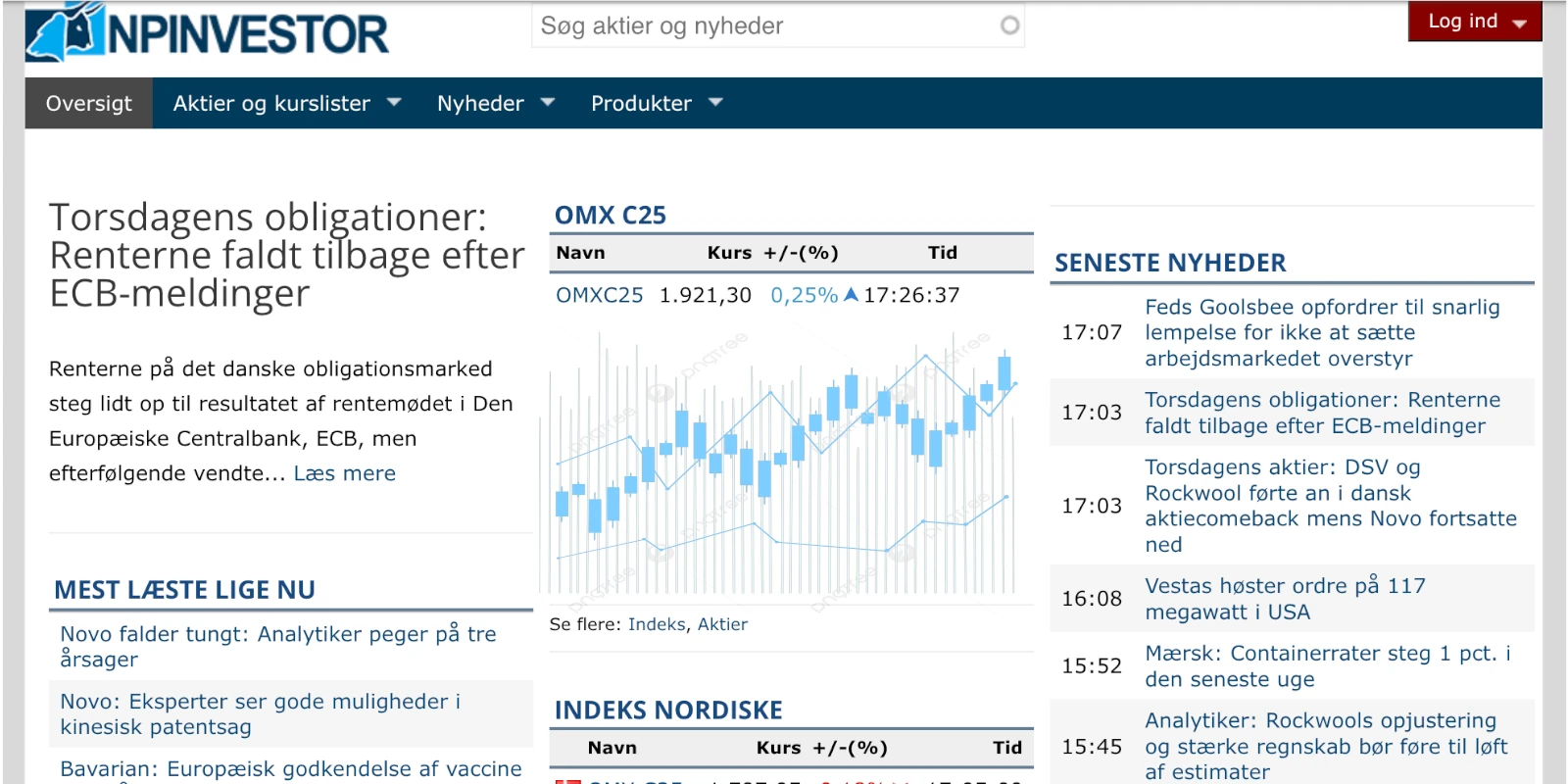Follow the Aktier link below the chart
The image size is (1568, 784).
[722, 624]
